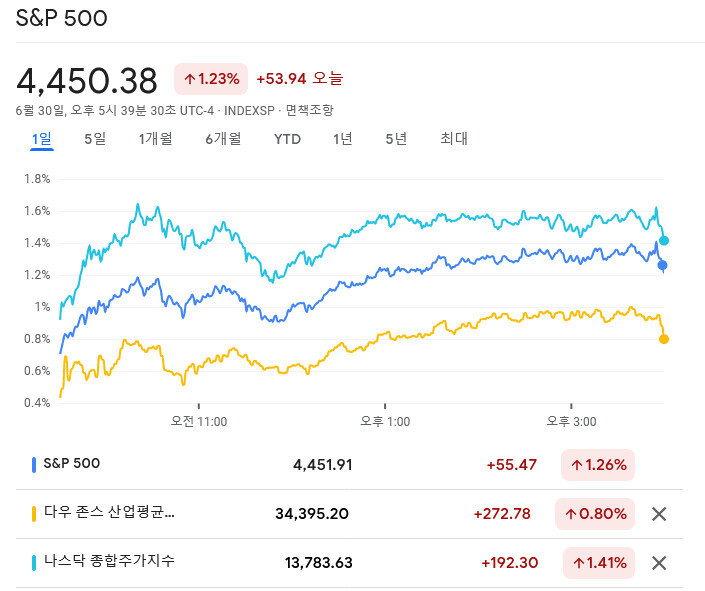This screenshot has height=591, width=705.
Task: Show the YTD chart range
Action: point(287,139)
